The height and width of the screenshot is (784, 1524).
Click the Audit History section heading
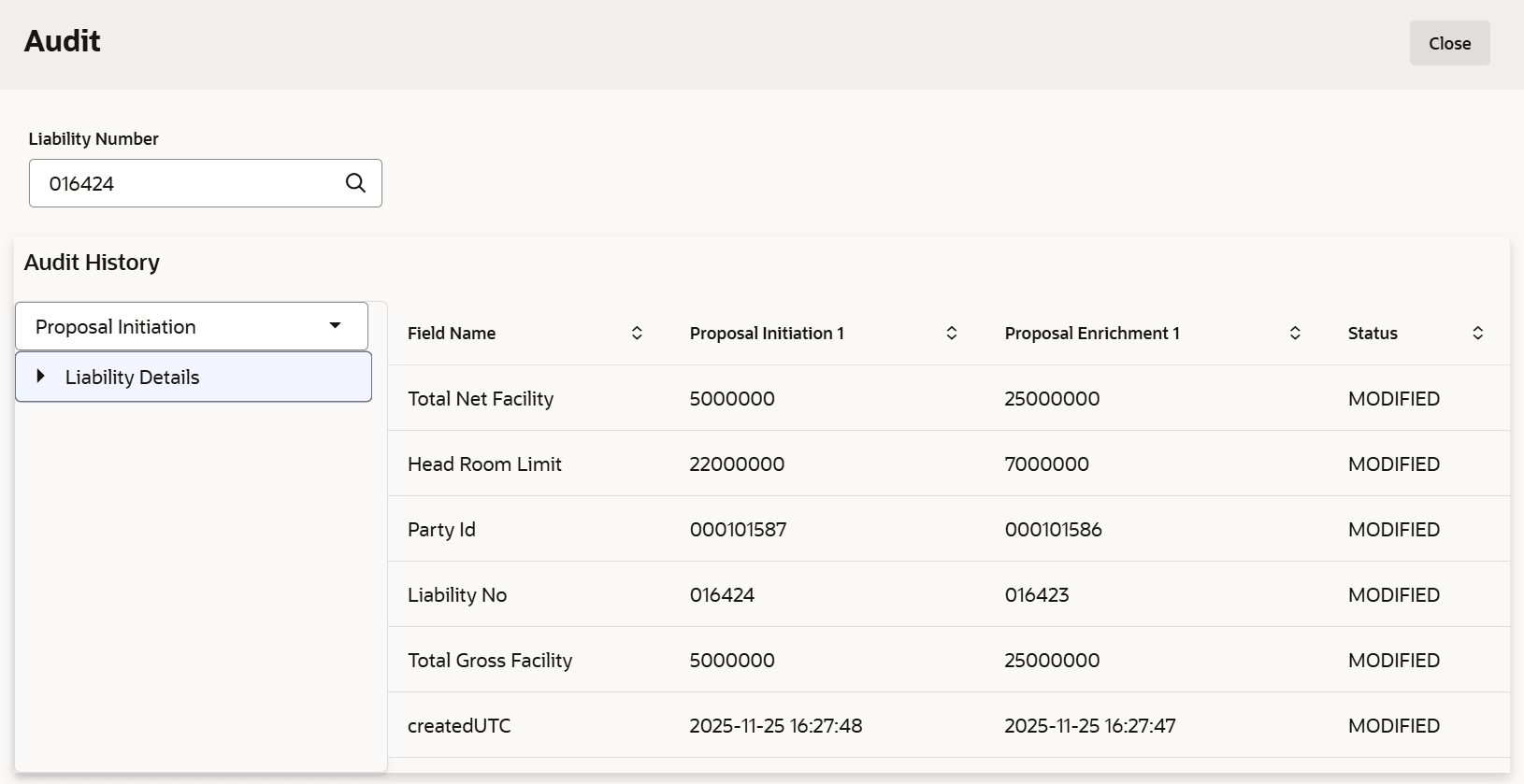click(92, 263)
